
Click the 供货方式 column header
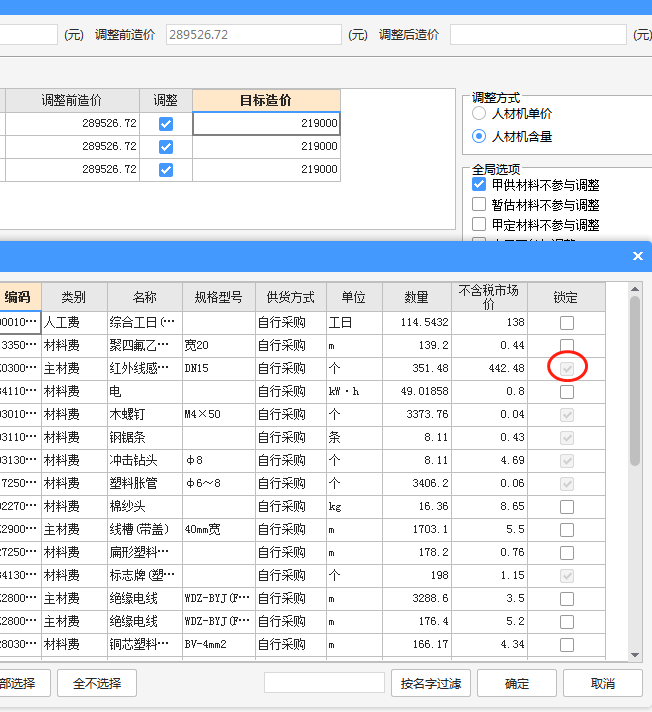click(x=291, y=297)
